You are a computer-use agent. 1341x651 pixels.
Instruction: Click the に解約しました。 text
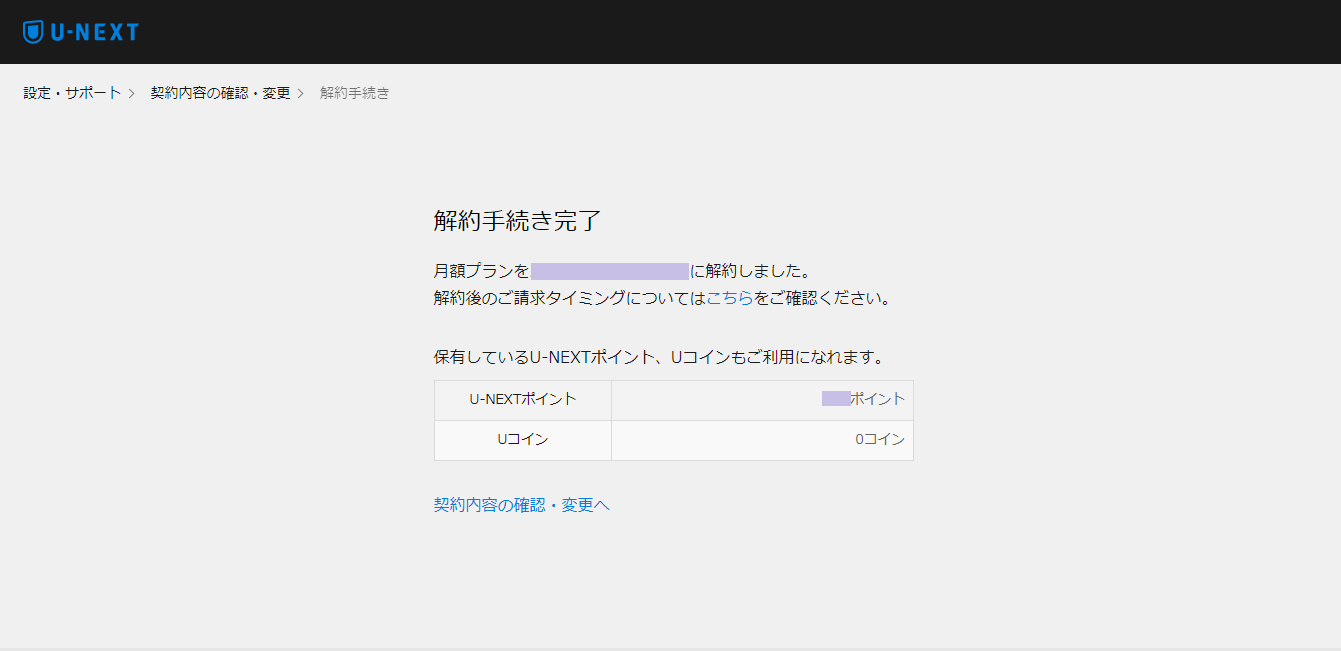point(750,271)
